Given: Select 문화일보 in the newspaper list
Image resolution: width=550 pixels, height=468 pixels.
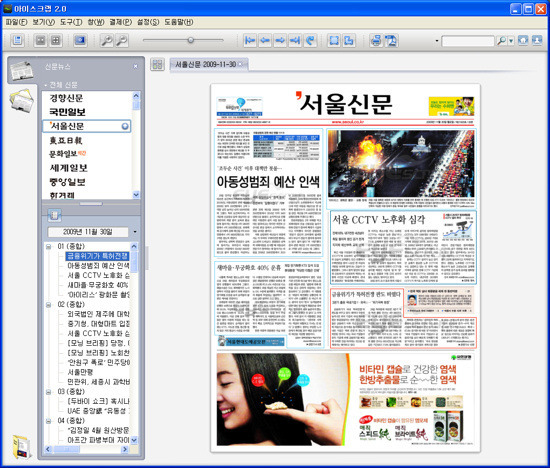Looking at the screenshot, I should click(x=67, y=154).
